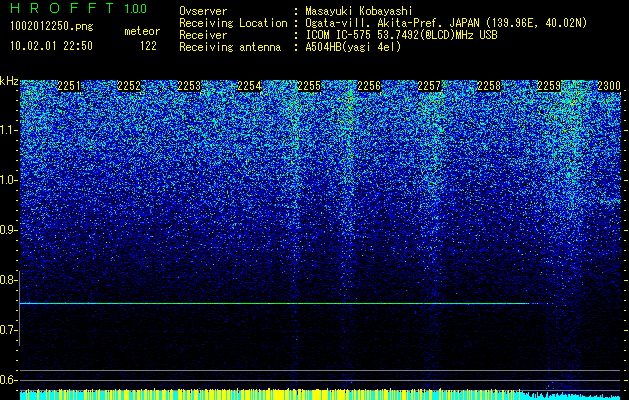Image resolution: width=629 pixels, height=400 pixels.
Task: Click the 1.1 kHz axis label
Action: (x=7, y=130)
